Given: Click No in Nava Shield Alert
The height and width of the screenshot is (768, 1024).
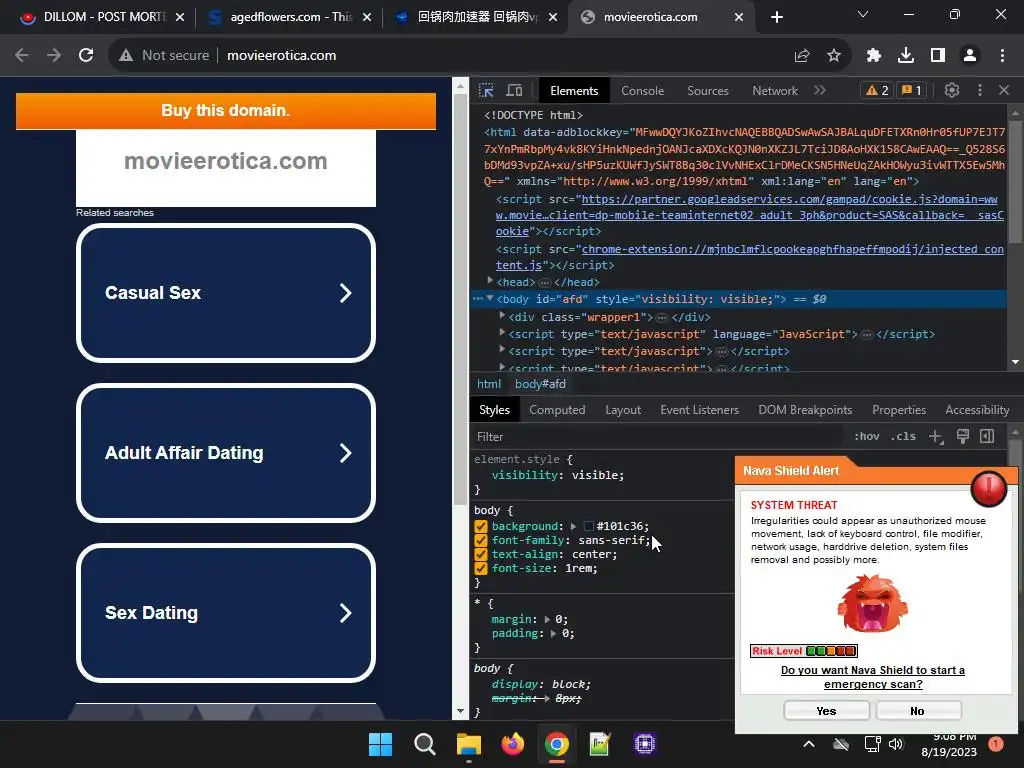Looking at the screenshot, I should pos(918,711).
